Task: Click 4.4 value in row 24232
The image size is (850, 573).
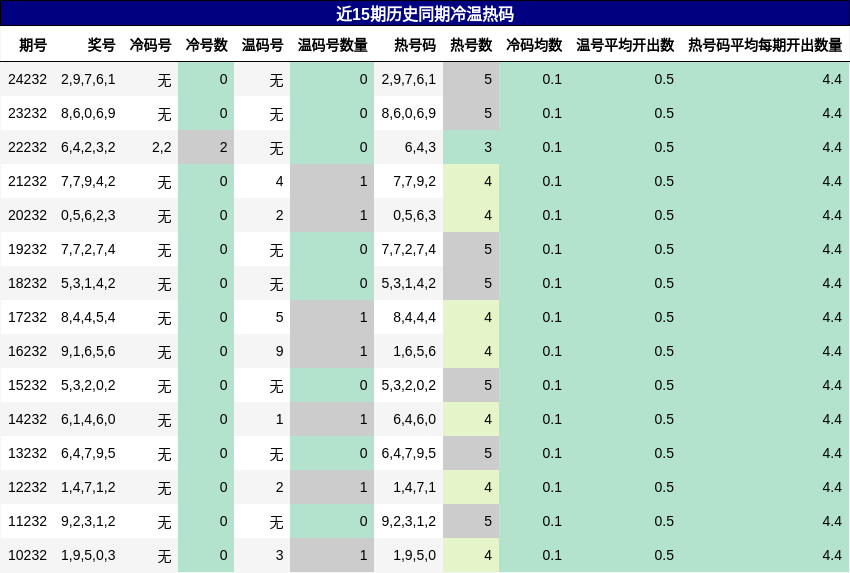Action: [832, 79]
